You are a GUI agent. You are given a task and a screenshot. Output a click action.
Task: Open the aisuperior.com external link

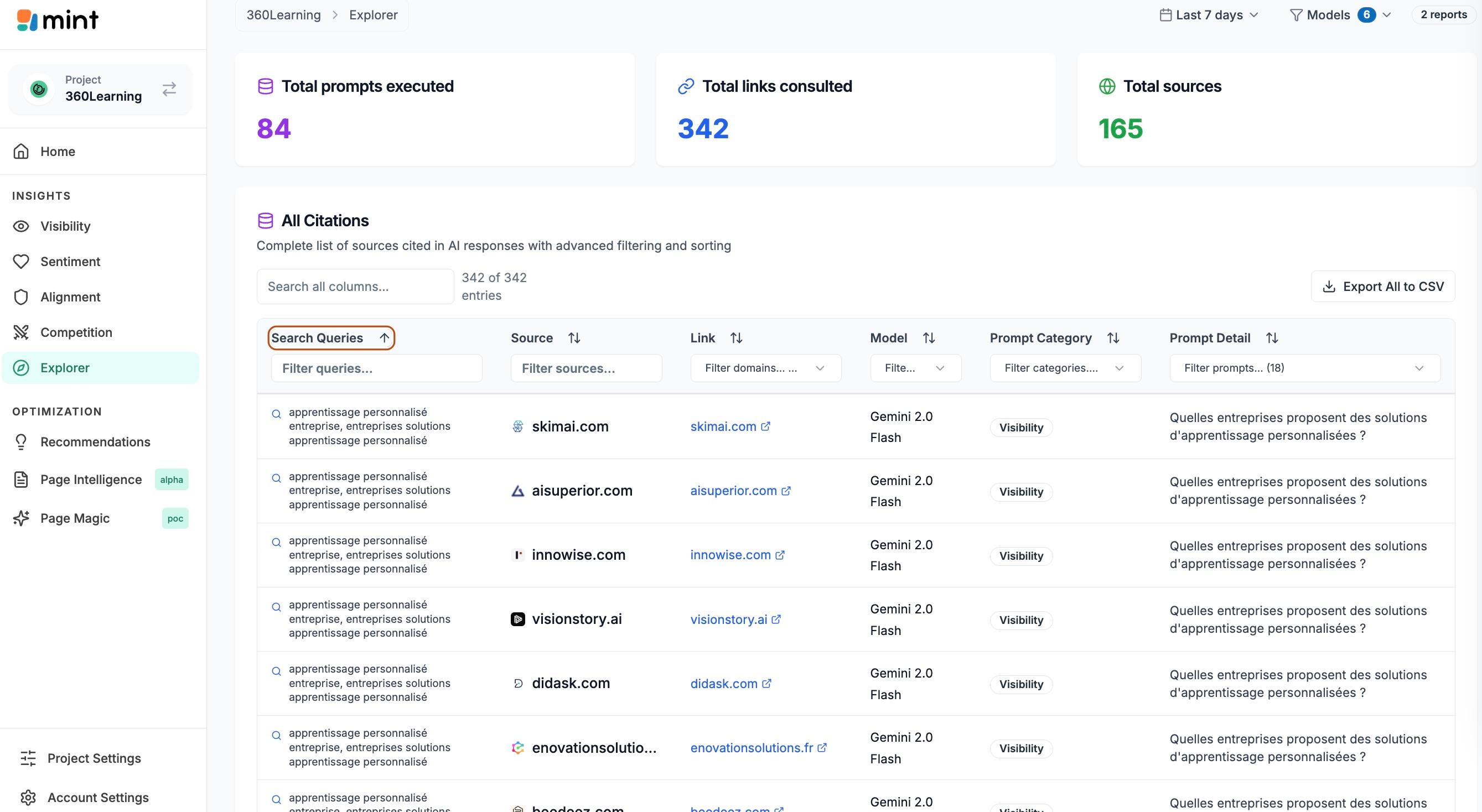point(740,491)
